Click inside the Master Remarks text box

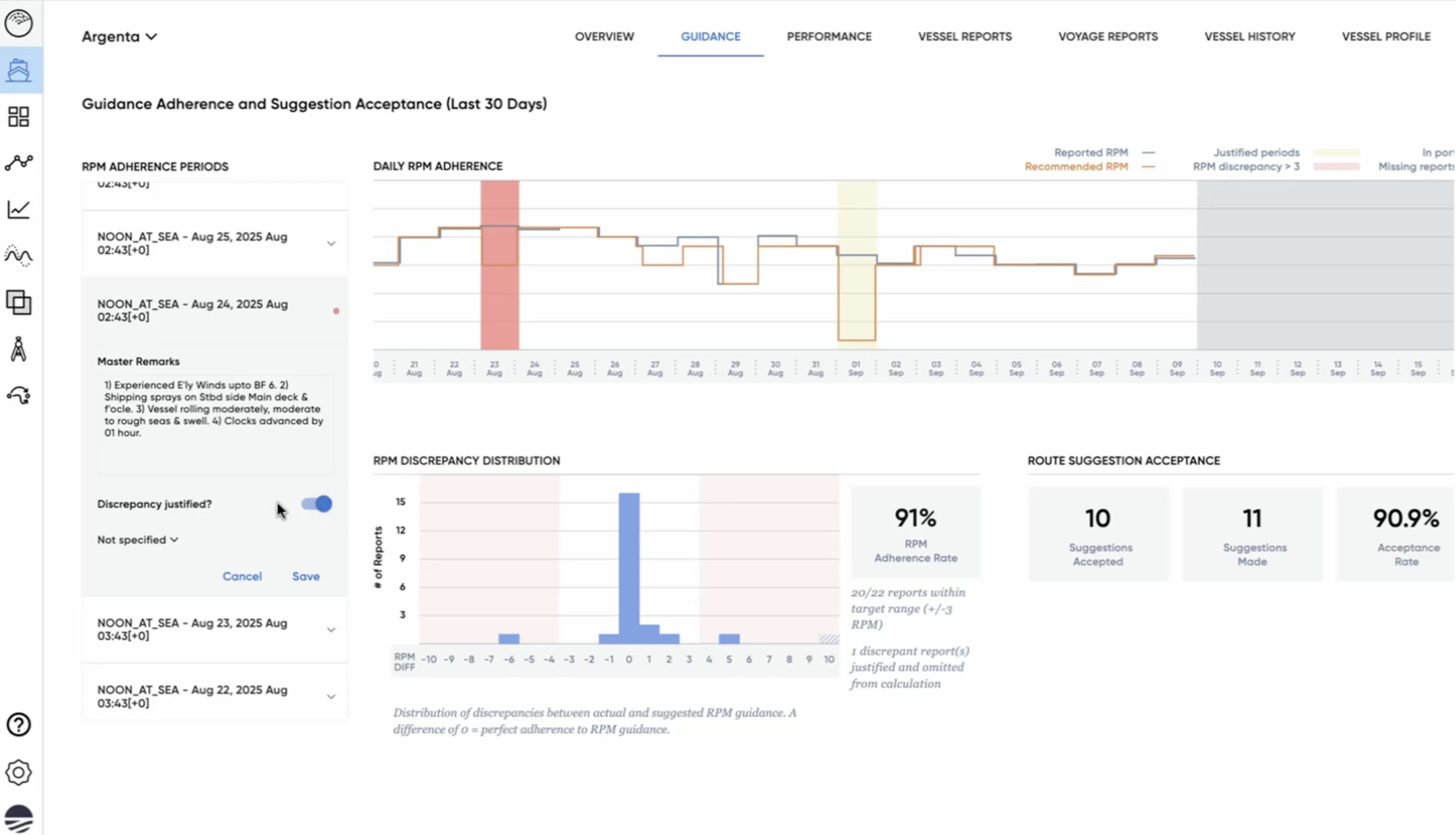pyautogui.click(x=215, y=424)
